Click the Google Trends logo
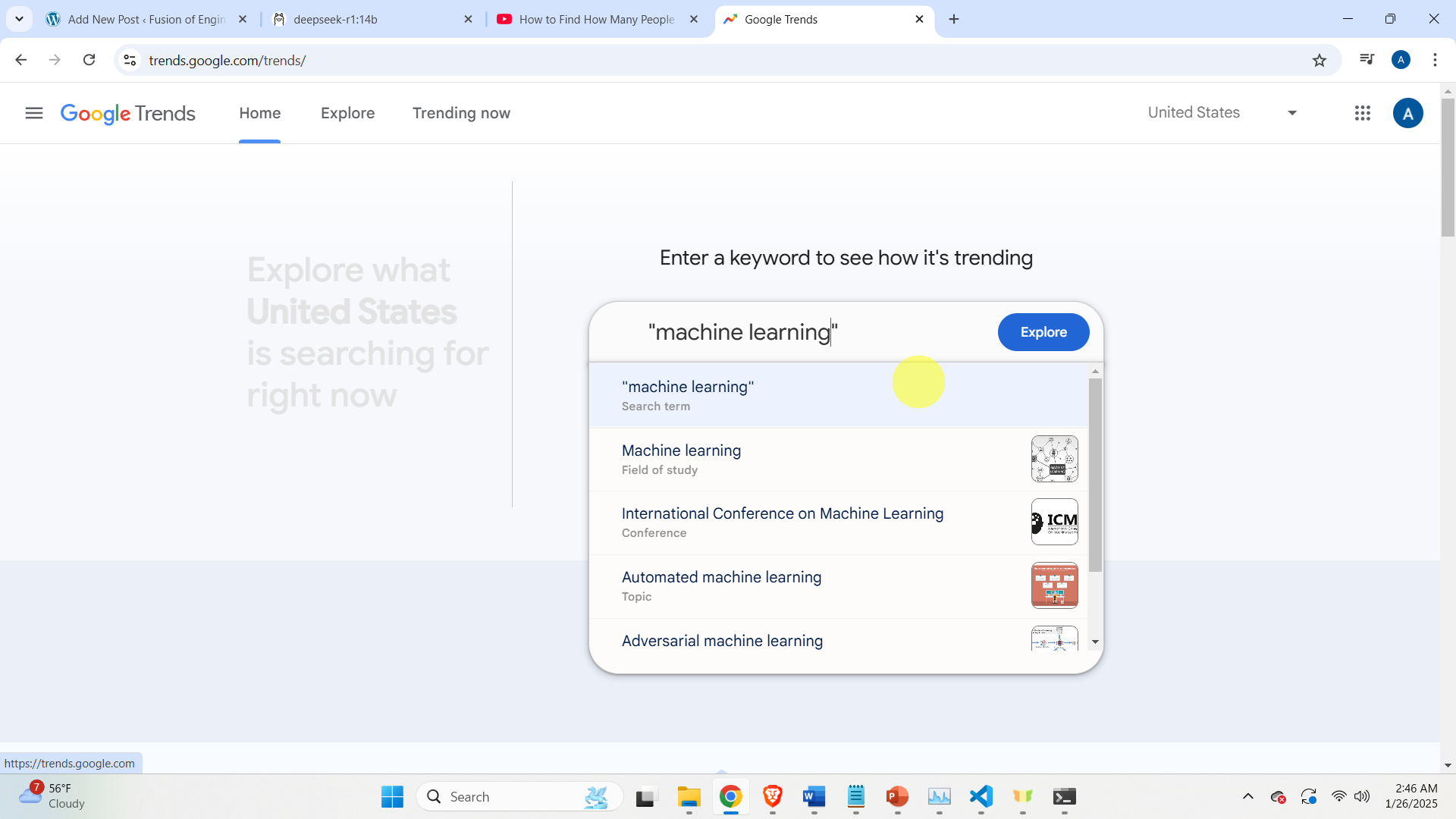Viewport: 1456px width, 819px height. click(x=128, y=113)
